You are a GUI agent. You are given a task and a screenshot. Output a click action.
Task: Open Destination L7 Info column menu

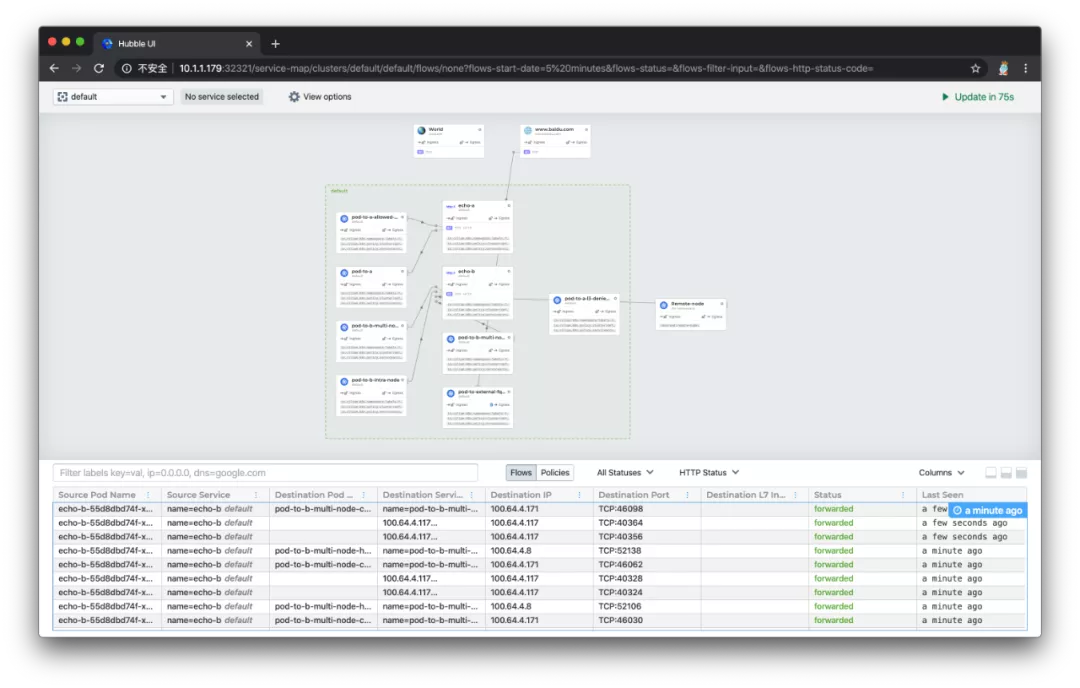(x=796, y=494)
